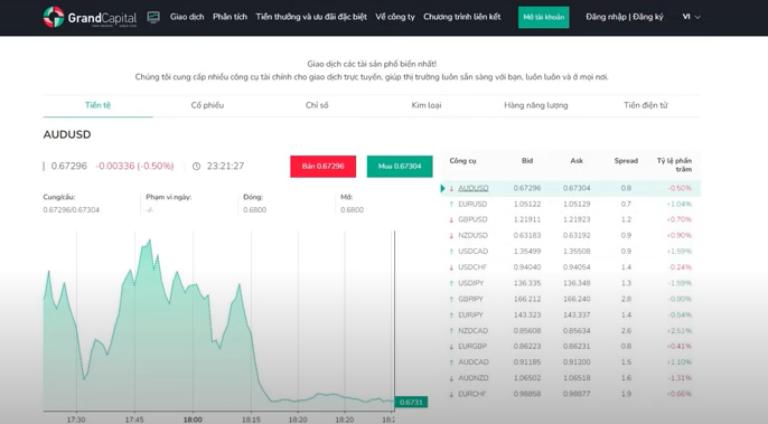Image resolution: width=768 pixels, height=424 pixels.
Task: Click the red Bán 0.67296 button
Action: pyautogui.click(x=323, y=166)
